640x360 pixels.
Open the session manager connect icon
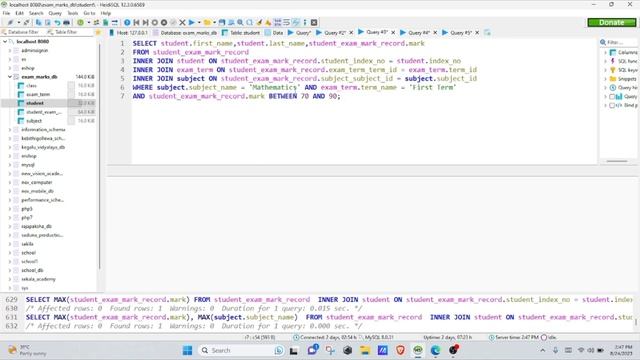10,22
